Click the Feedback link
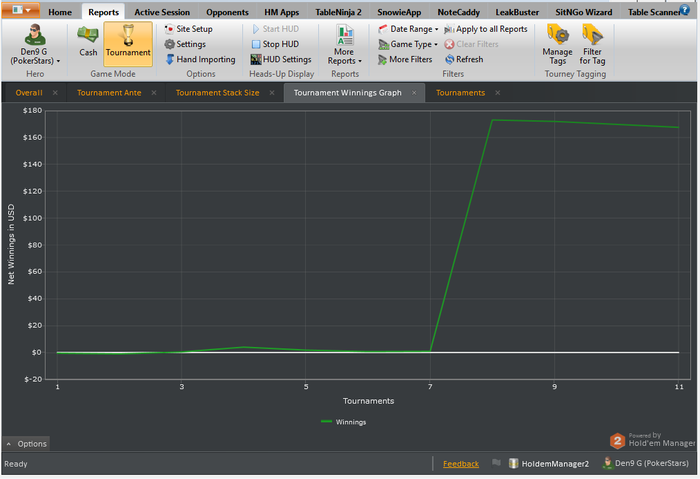Screen dimensions: 700x479 tap(461, 464)
